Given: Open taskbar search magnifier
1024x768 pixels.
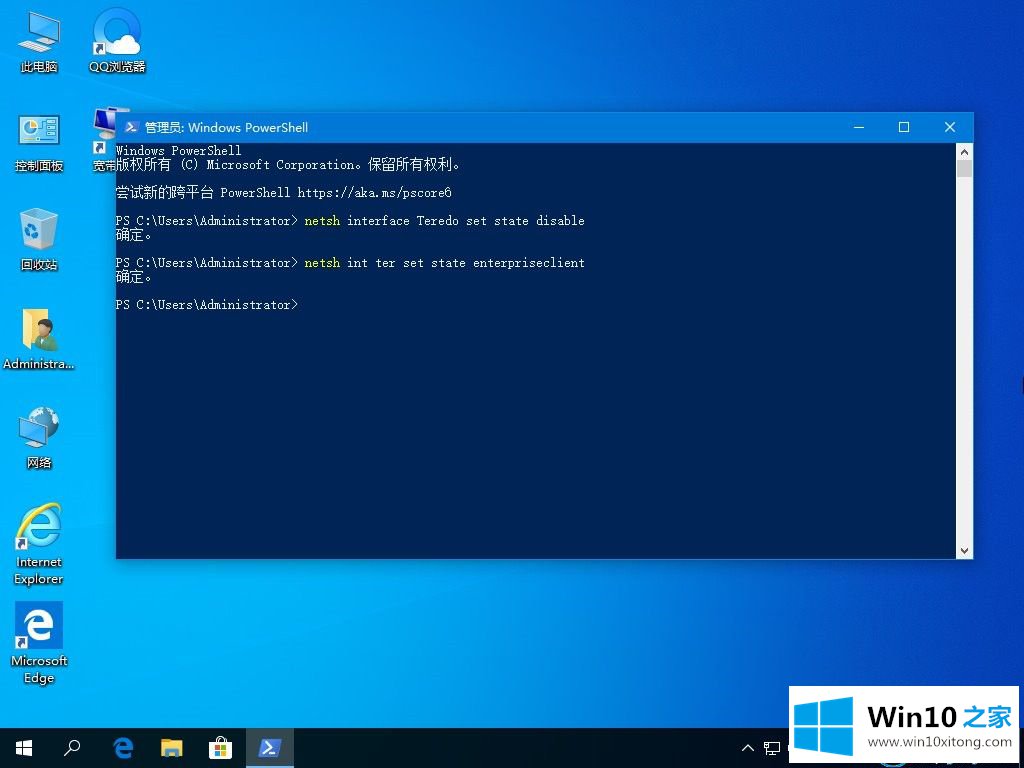Looking at the screenshot, I should [x=72, y=748].
